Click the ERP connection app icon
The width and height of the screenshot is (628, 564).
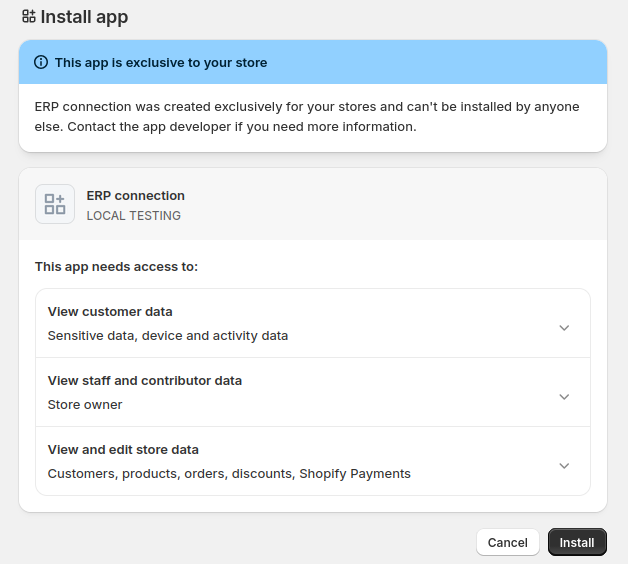(x=55, y=204)
